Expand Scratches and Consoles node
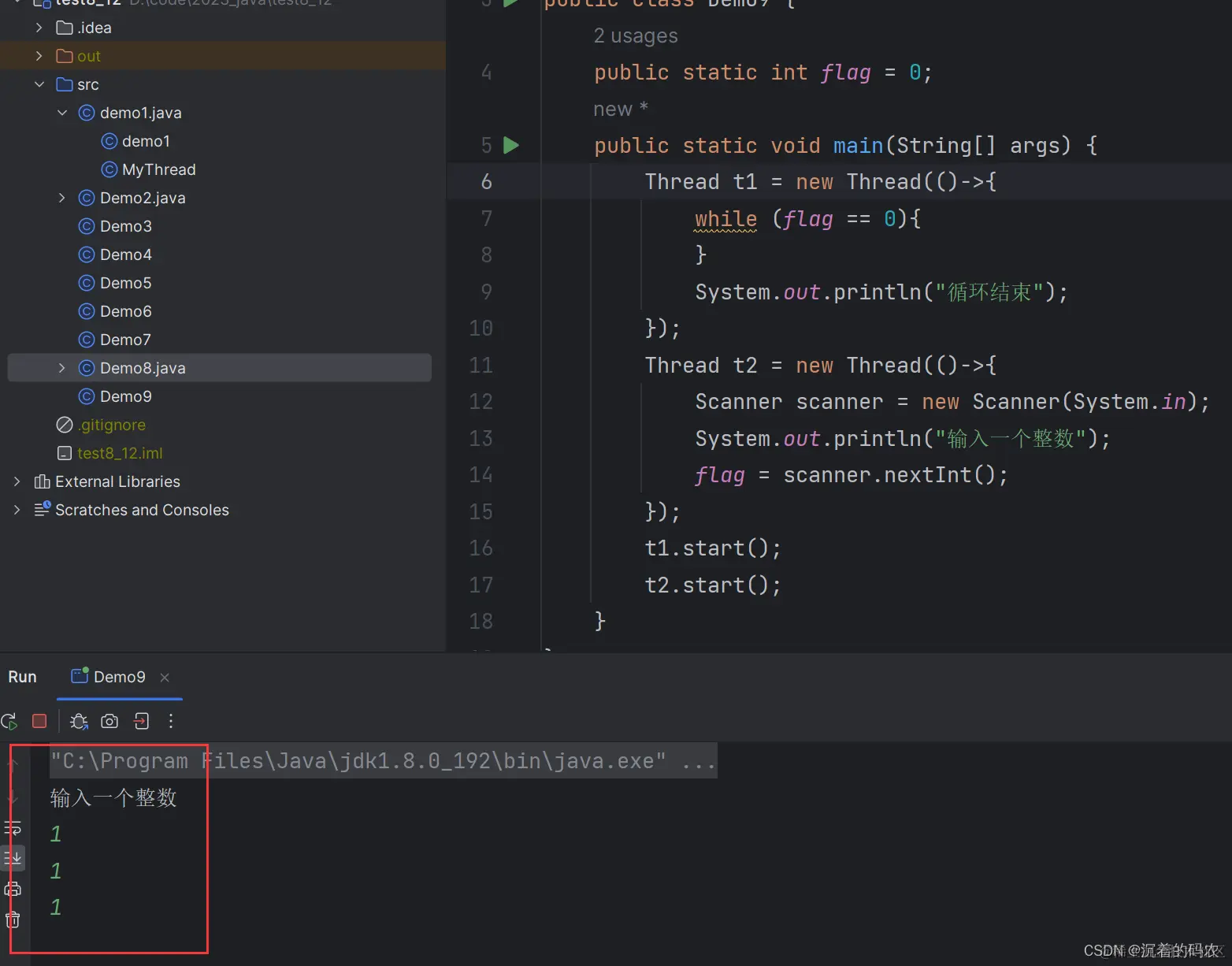The height and width of the screenshot is (966, 1232). tap(17, 510)
